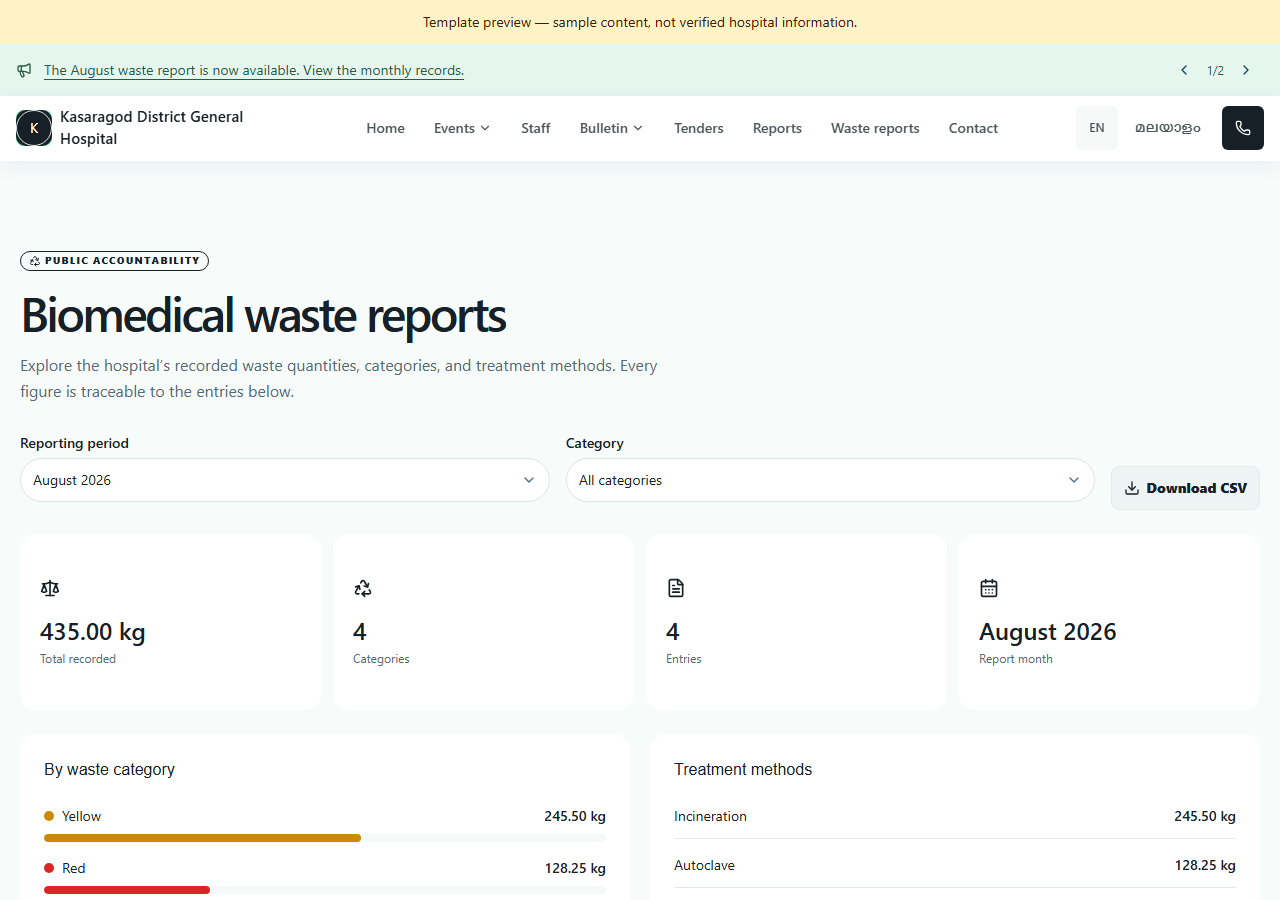Image resolution: width=1280 pixels, height=900 pixels.
Task: Open the Home nav item
Action: tap(385, 128)
